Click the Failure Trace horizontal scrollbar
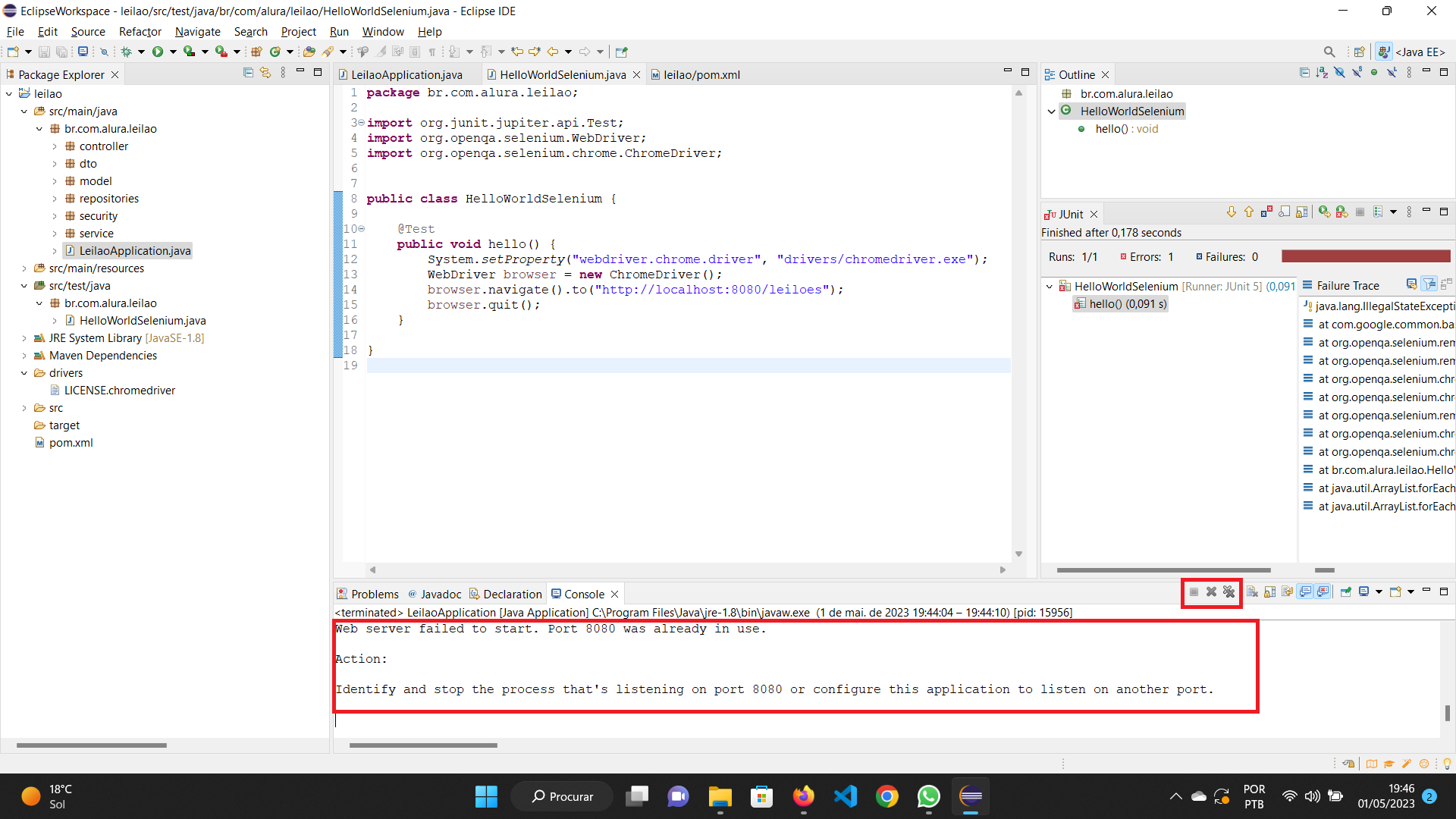 click(x=1324, y=570)
